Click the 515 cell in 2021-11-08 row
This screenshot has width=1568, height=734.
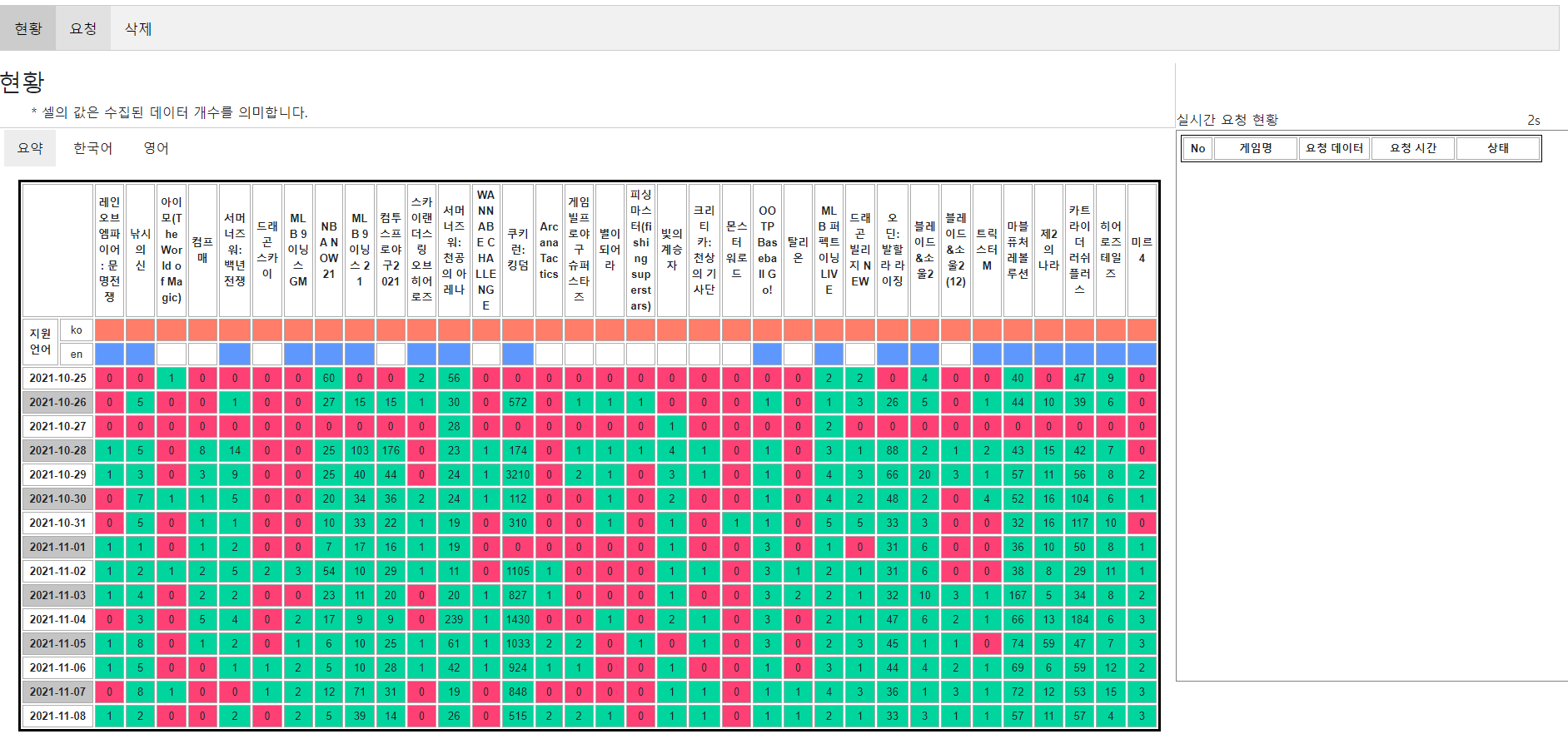point(518,716)
